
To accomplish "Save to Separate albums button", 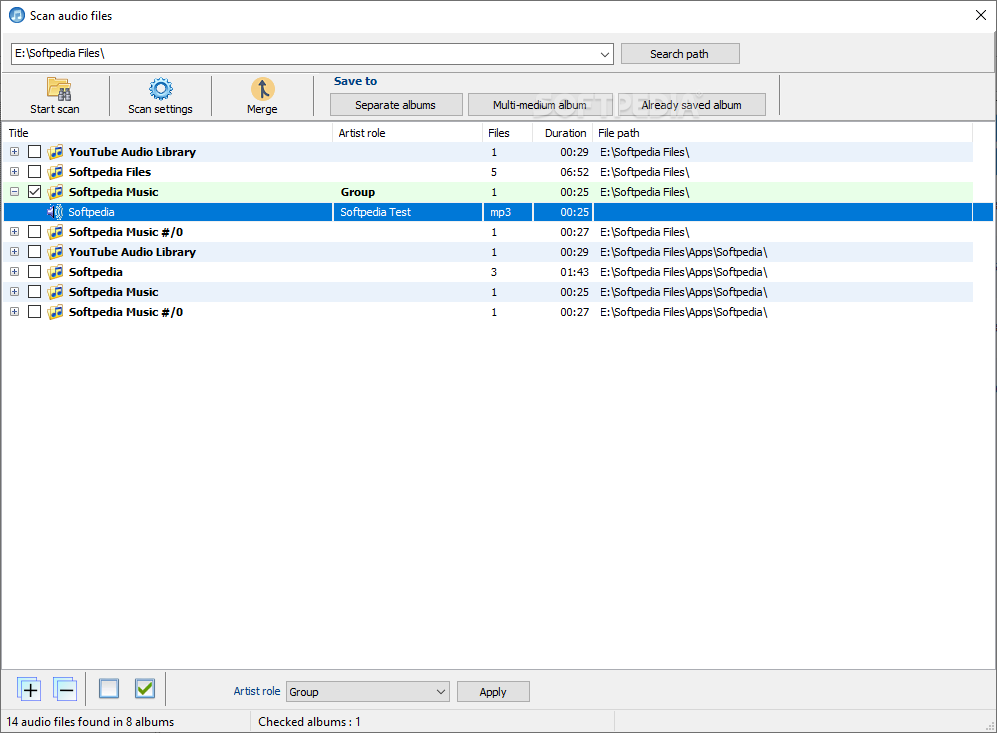I will point(395,105).
